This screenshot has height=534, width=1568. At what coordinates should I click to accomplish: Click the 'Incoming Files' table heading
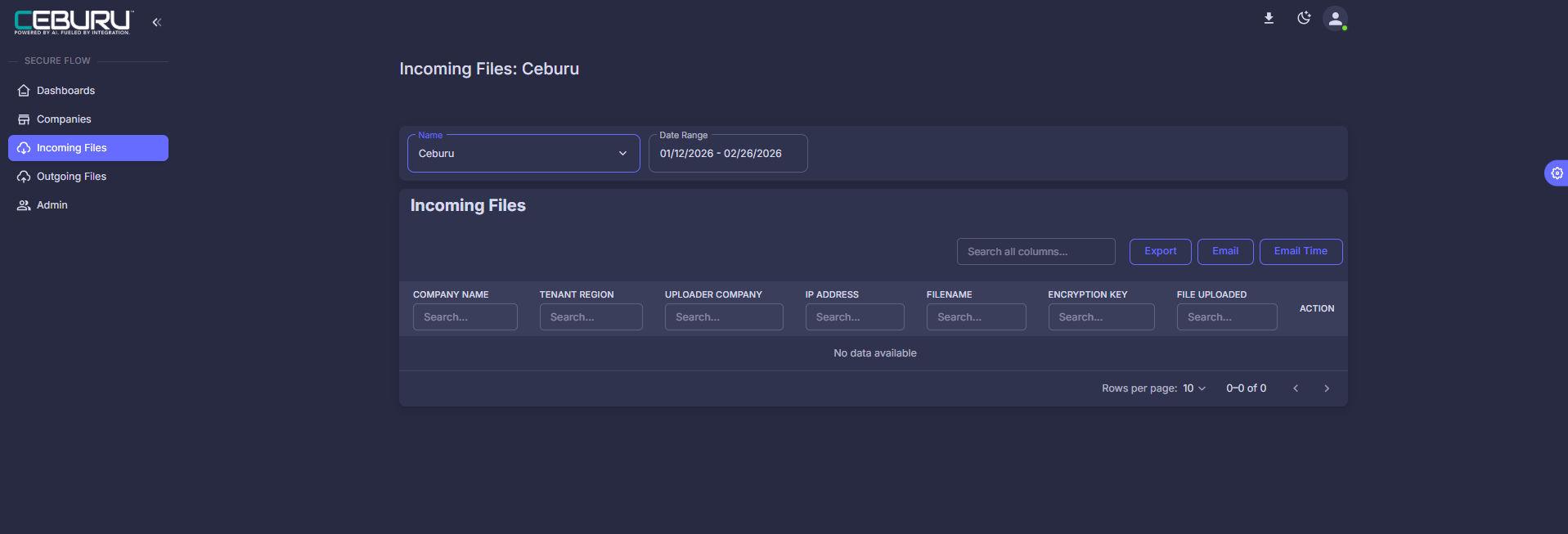[468, 205]
